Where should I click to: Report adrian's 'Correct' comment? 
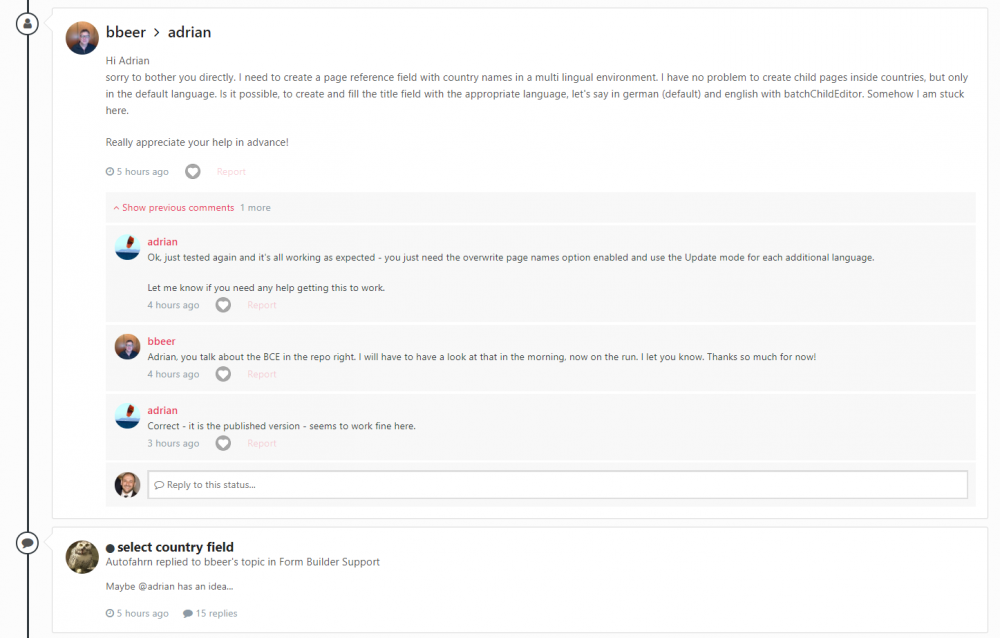[x=261, y=443]
